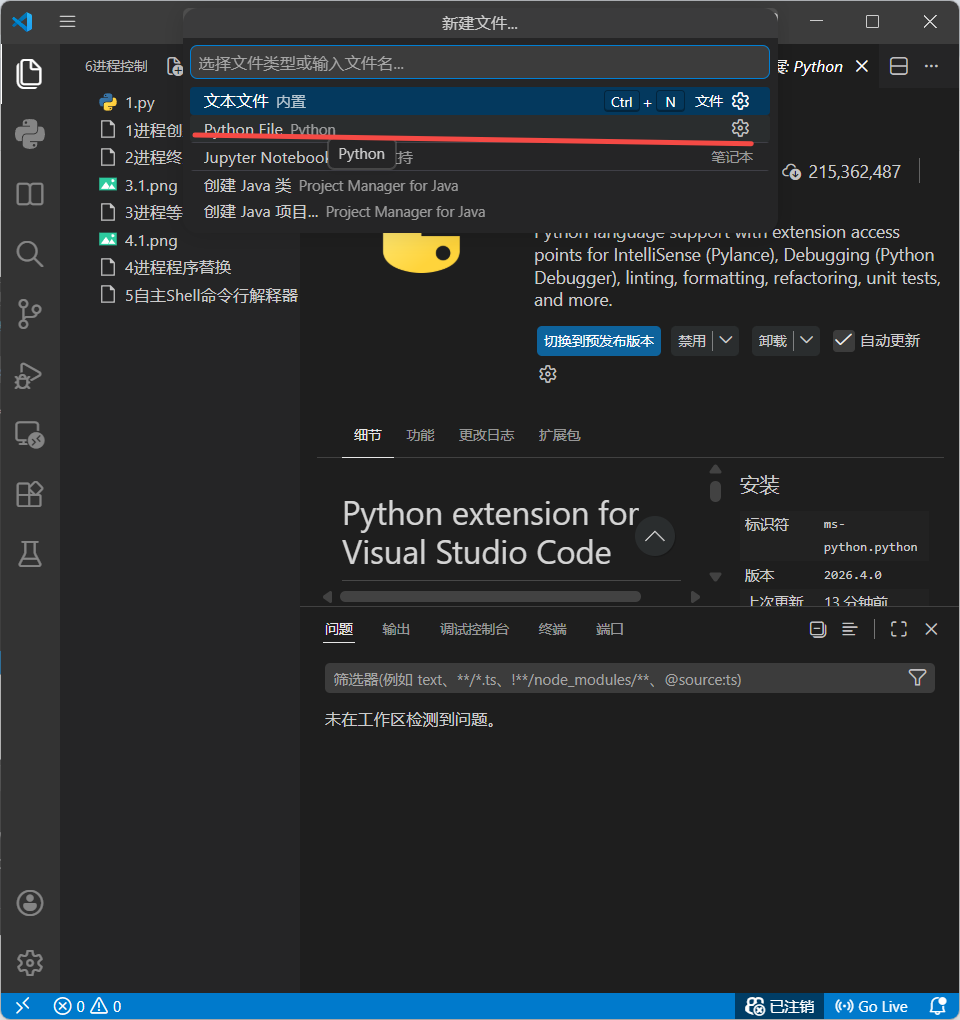Click the install count download icon
Viewport: 960px width, 1020px height.
pos(792,172)
